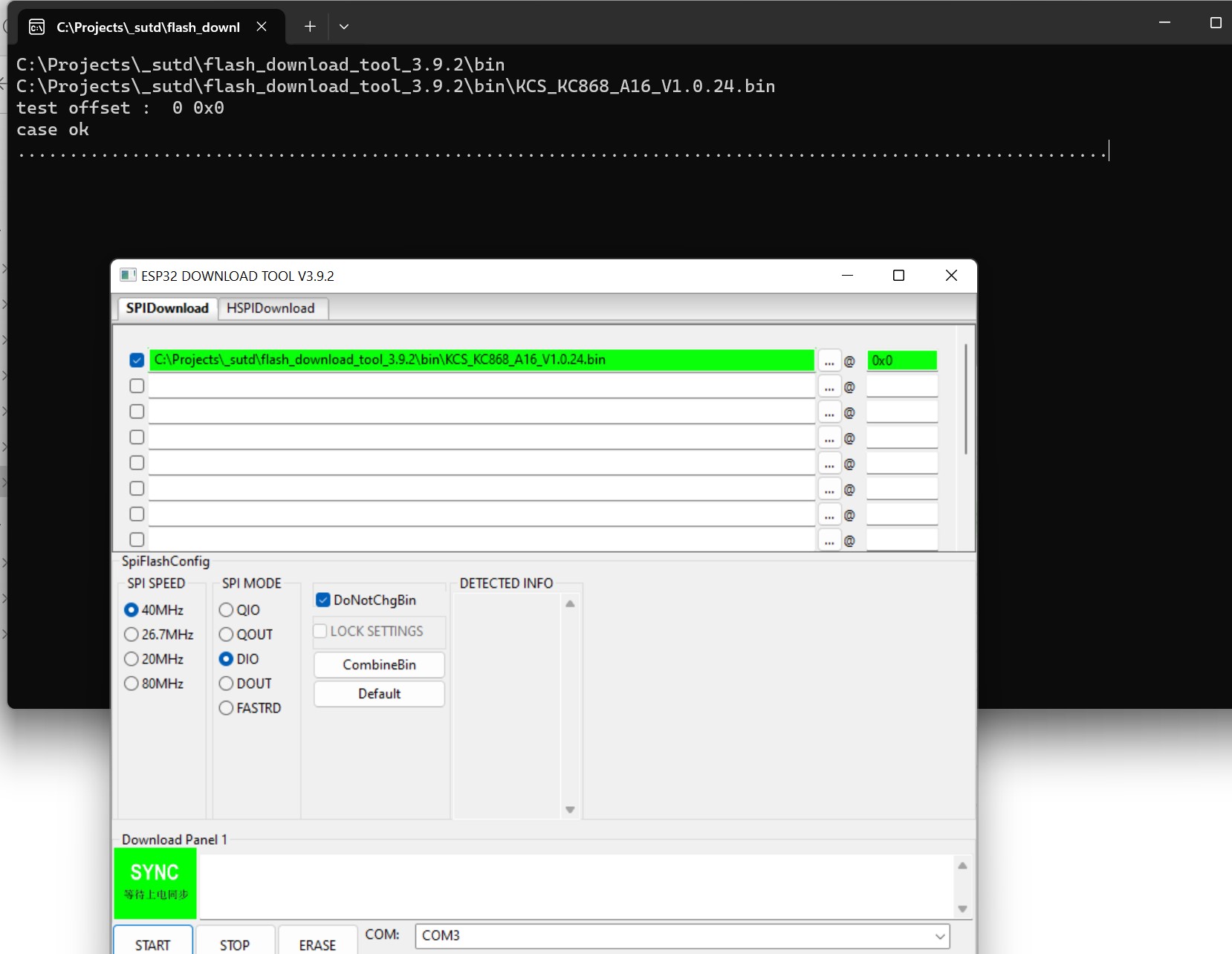Click scroll up arrow in Download Panel log

point(962,866)
